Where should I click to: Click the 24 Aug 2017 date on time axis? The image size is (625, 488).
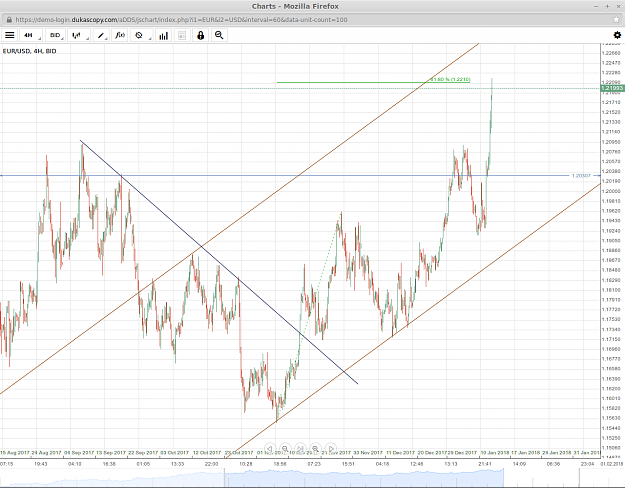46,453
